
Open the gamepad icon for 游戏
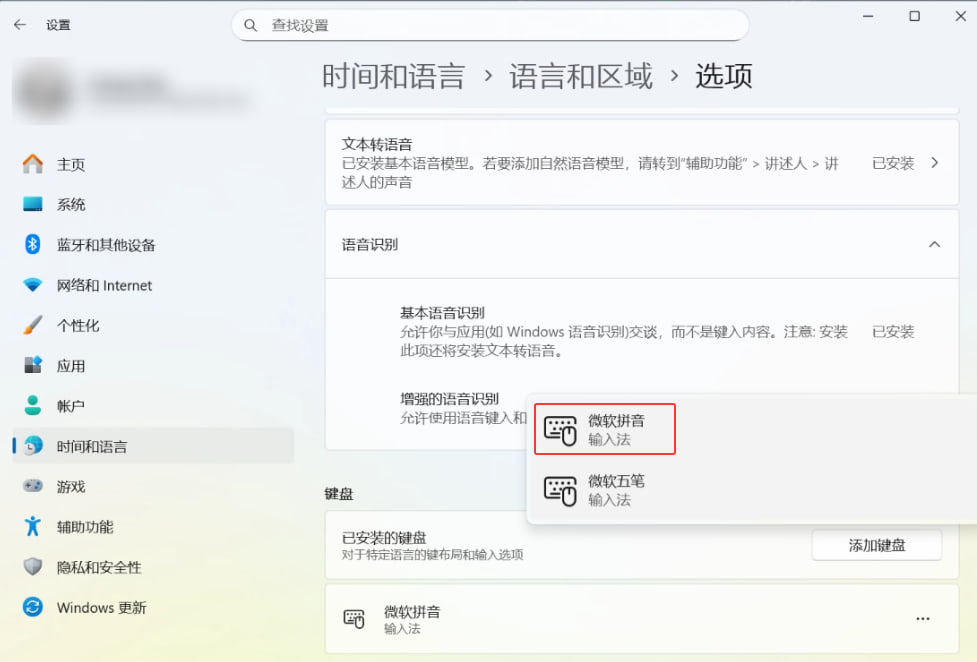point(32,486)
